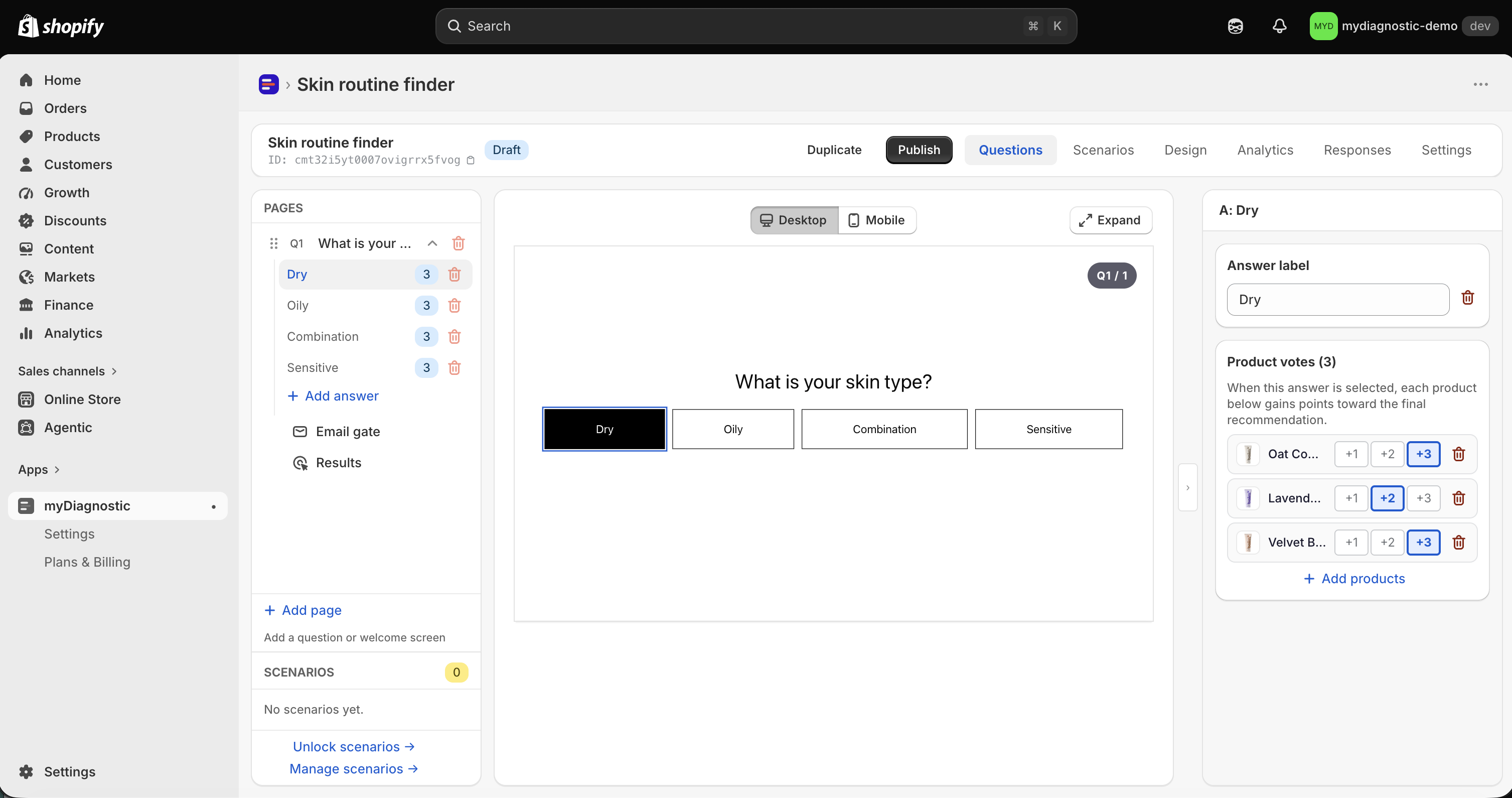1512x798 pixels.
Task: Select the Oily answer in preview
Action: [732, 429]
